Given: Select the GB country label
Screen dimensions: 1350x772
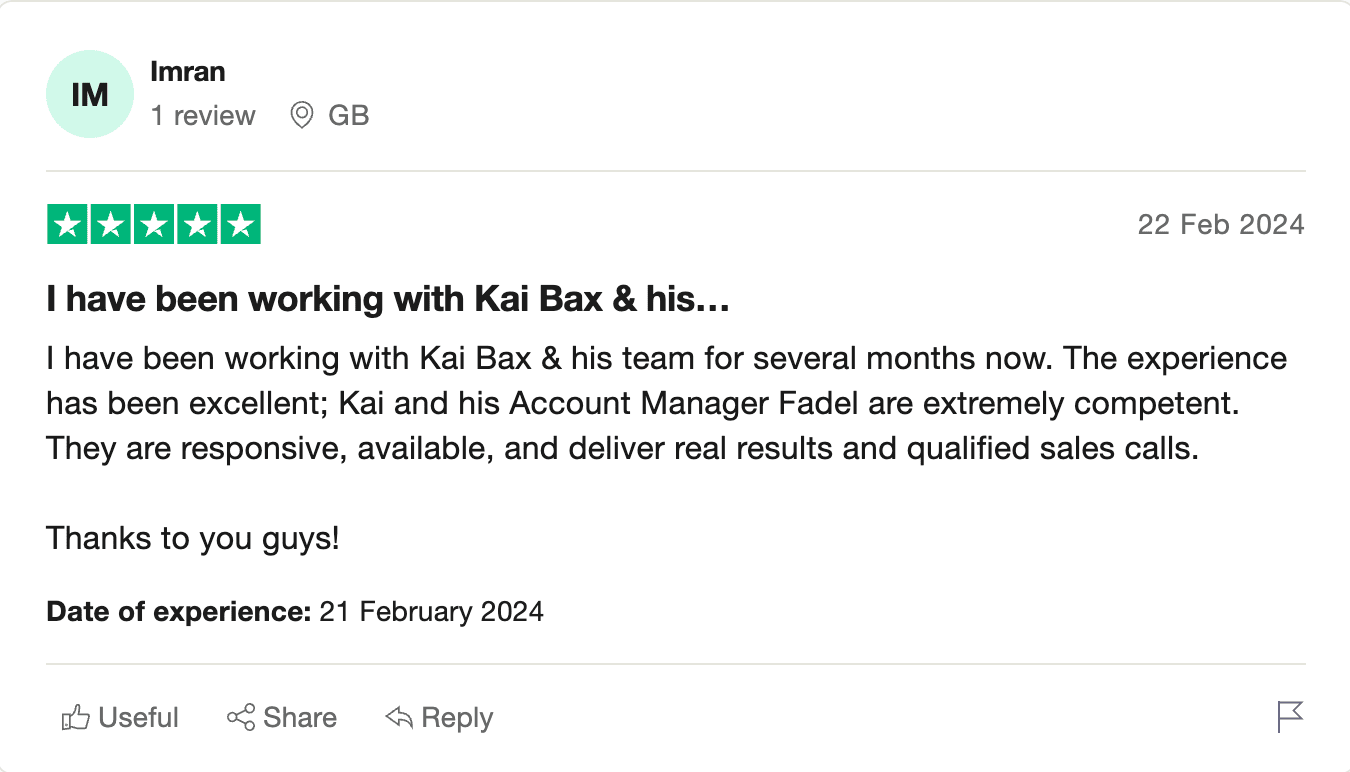Looking at the screenshot, I should 349,116.
